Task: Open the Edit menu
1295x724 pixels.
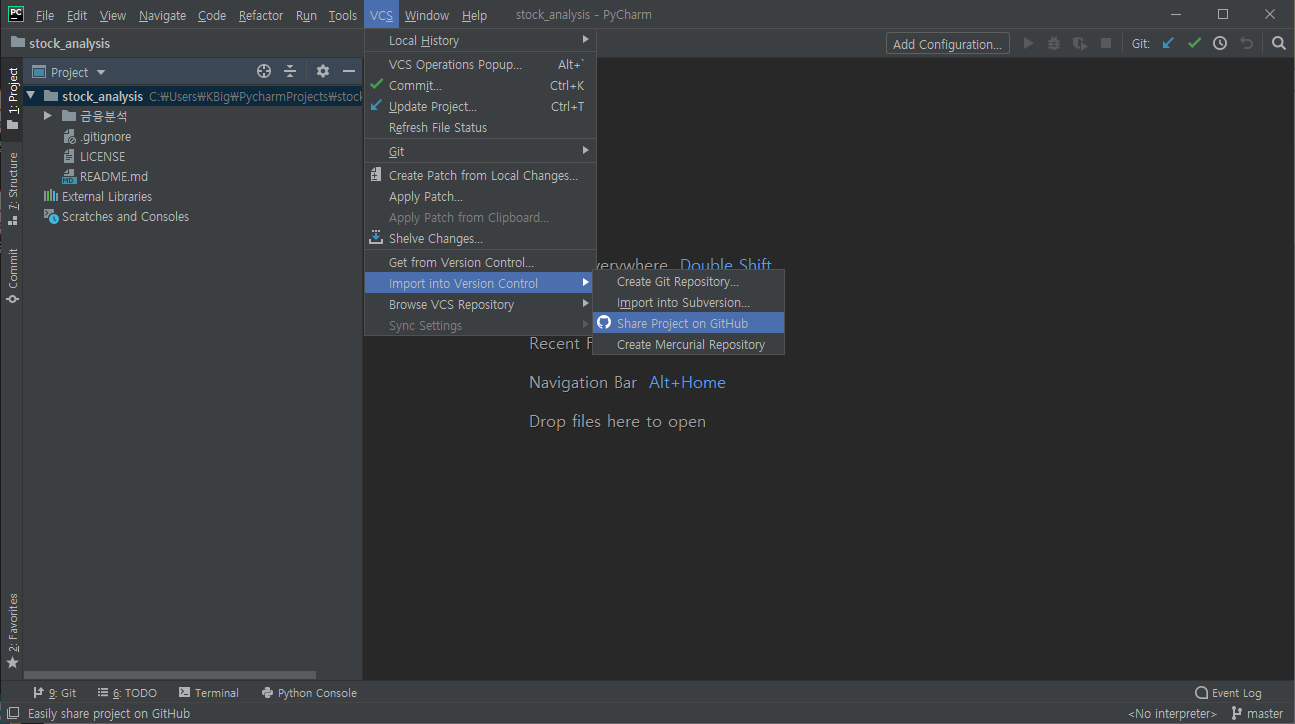Action: coord(77,15)
